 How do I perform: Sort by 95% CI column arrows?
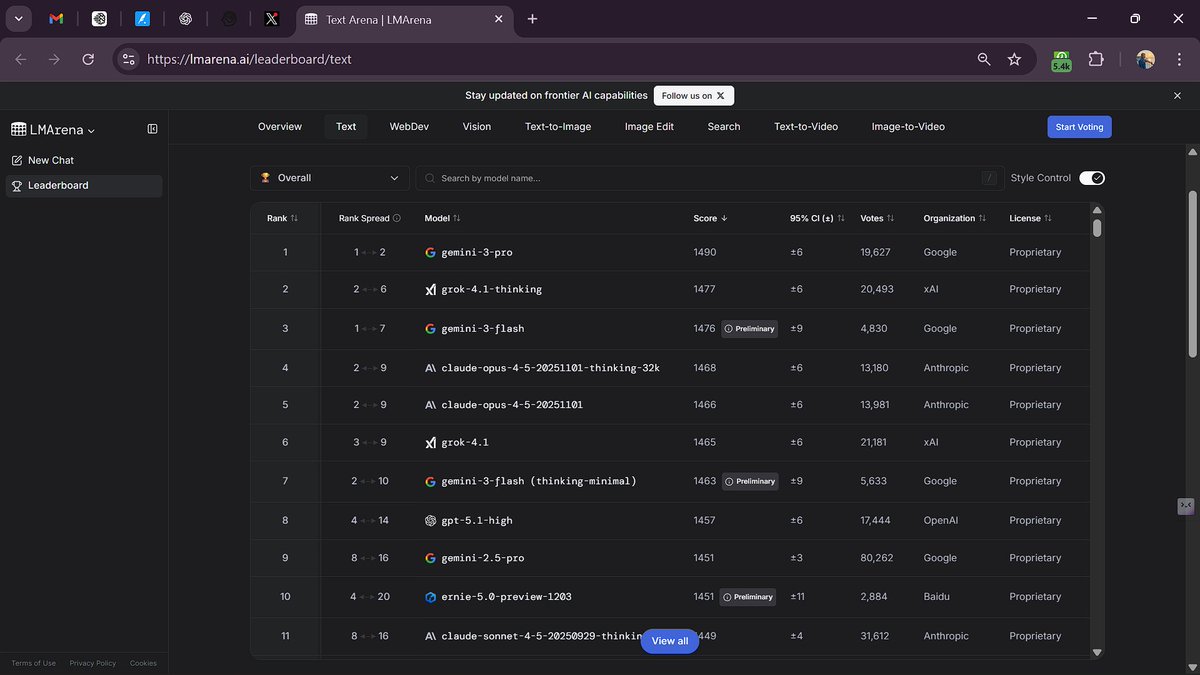pyautogui.click(x=841, y=218)
